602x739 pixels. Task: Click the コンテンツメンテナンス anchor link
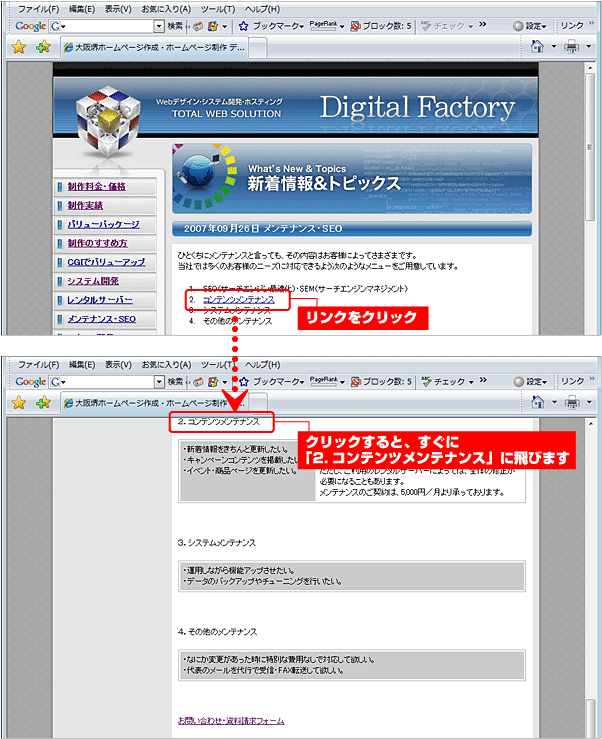click(239, 300)
